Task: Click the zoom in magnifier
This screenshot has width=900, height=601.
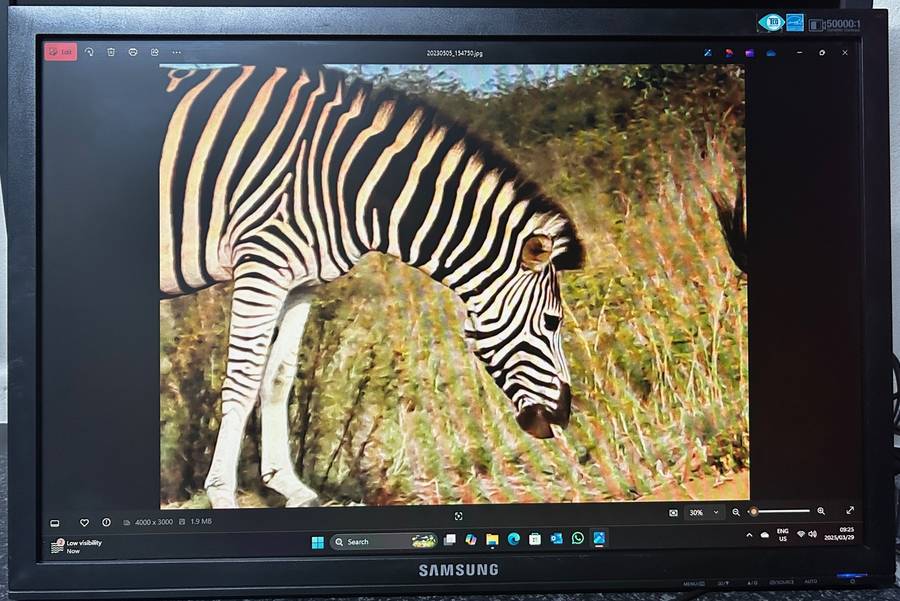Action: 821,511
